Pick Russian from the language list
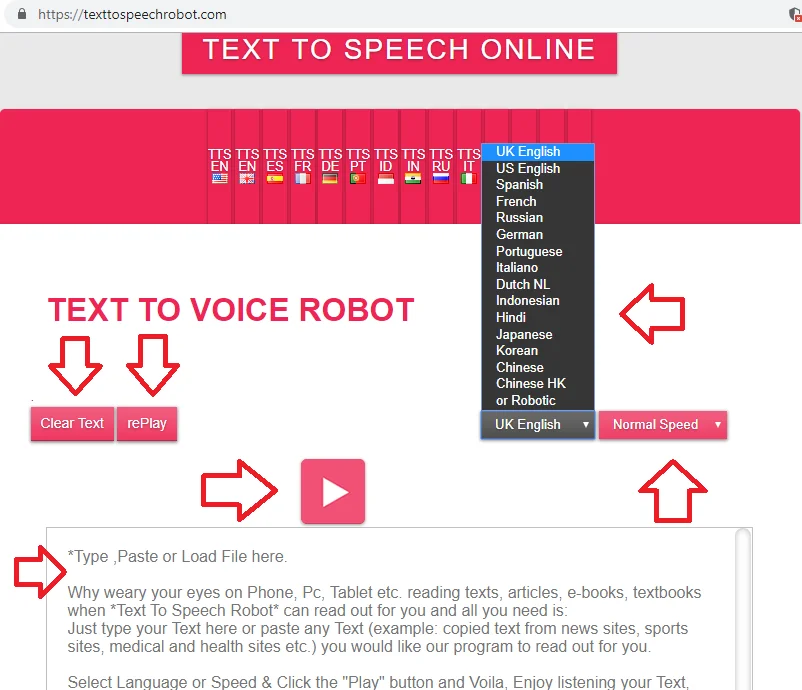The image size is (802, 690). click(538, 218)
